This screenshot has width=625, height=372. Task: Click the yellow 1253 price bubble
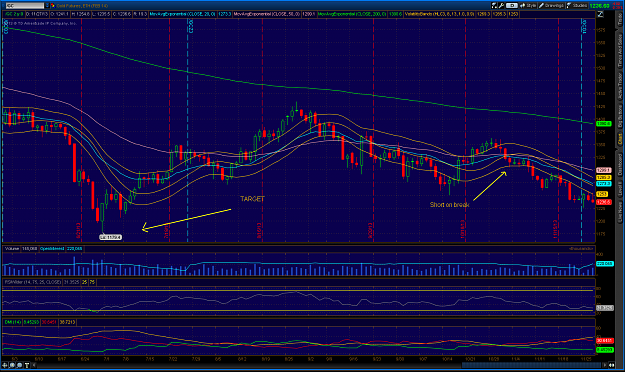[x=602, y=194]
